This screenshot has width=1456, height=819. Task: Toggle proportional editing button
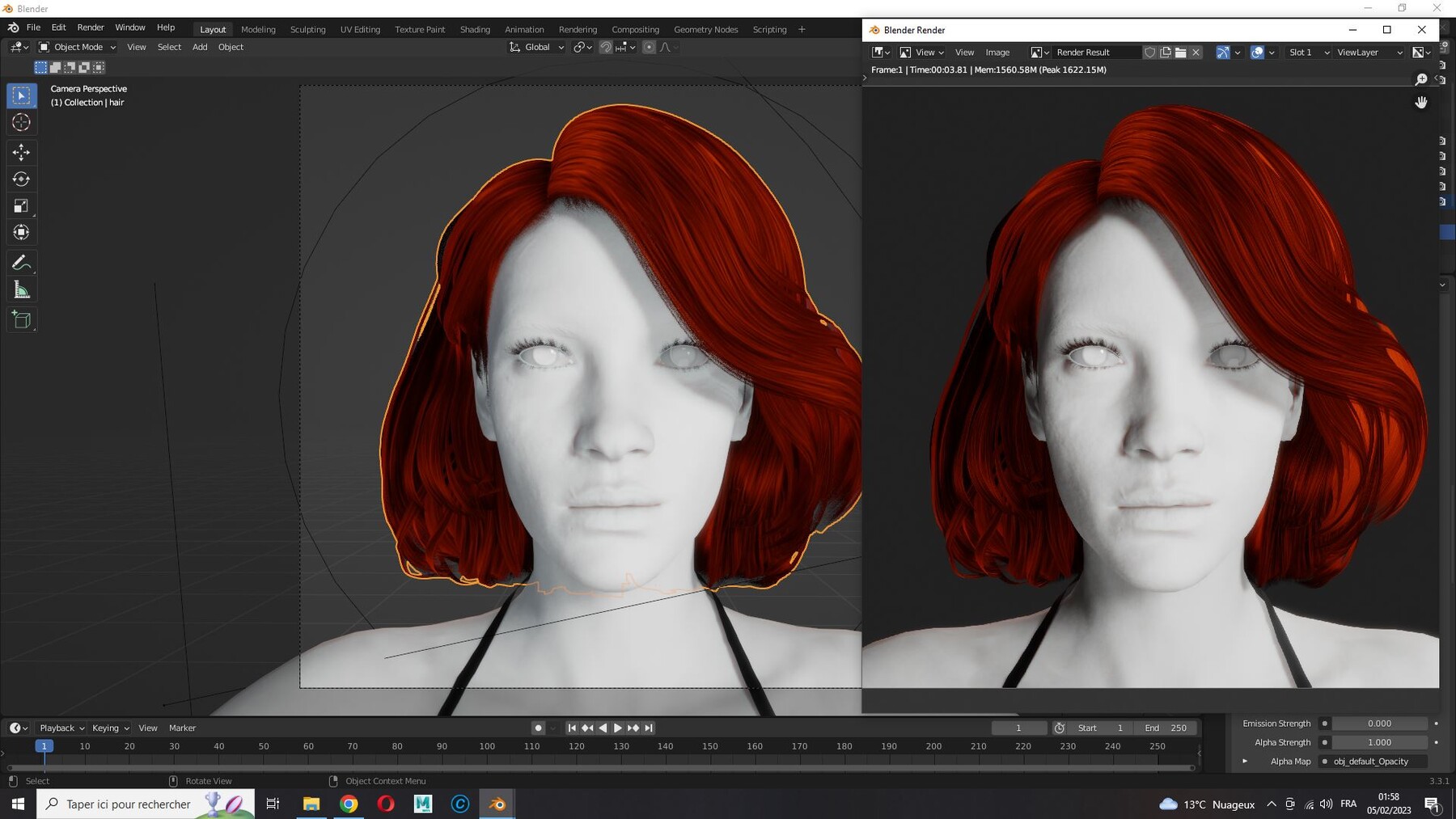coord(649,47)
